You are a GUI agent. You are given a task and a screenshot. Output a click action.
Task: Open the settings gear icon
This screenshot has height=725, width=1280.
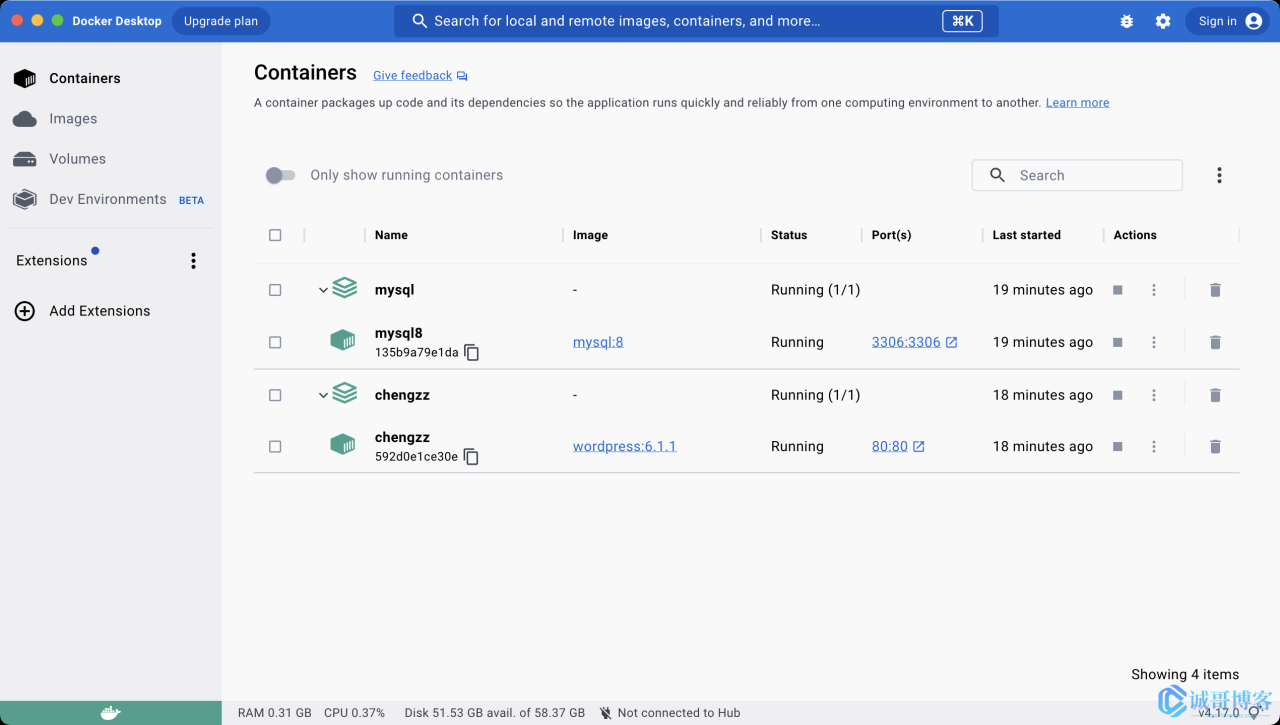1163,21
